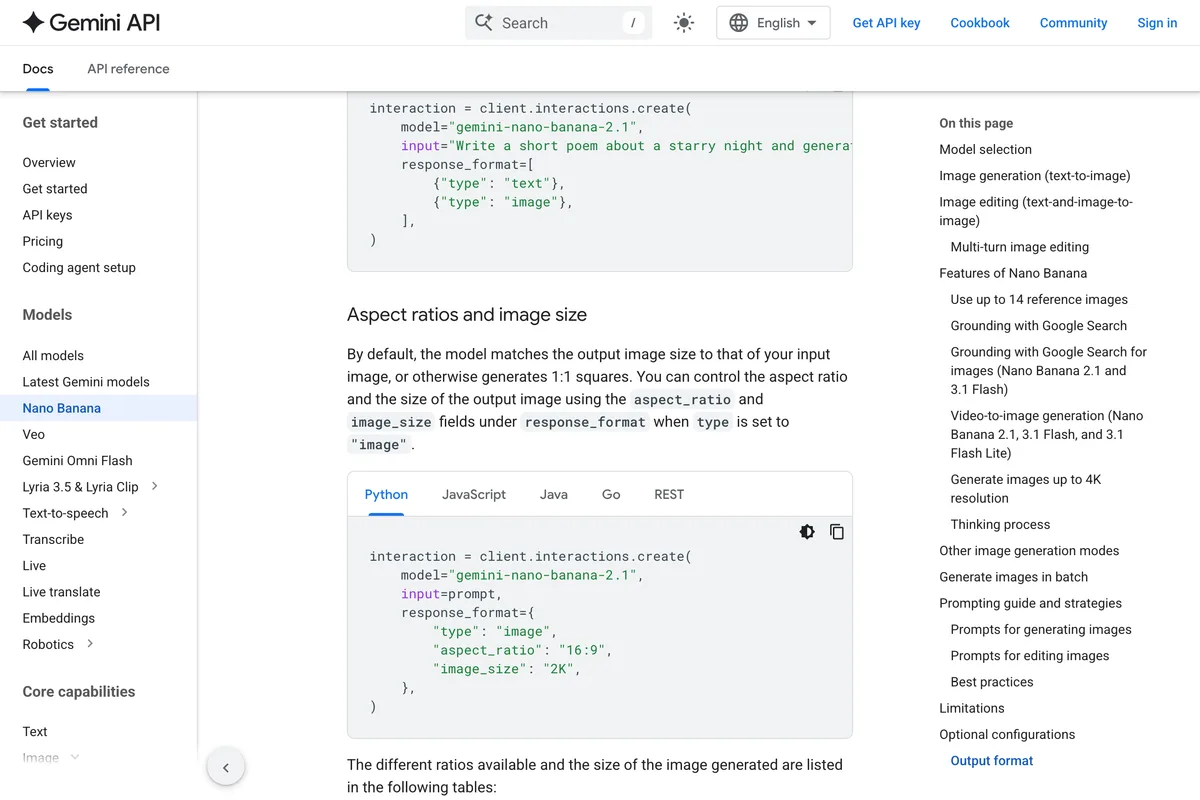Image resolution: width=1200 pixels, height=800 pixels.
Task: Select the Java code tab
Action: (x=554, y=494)
